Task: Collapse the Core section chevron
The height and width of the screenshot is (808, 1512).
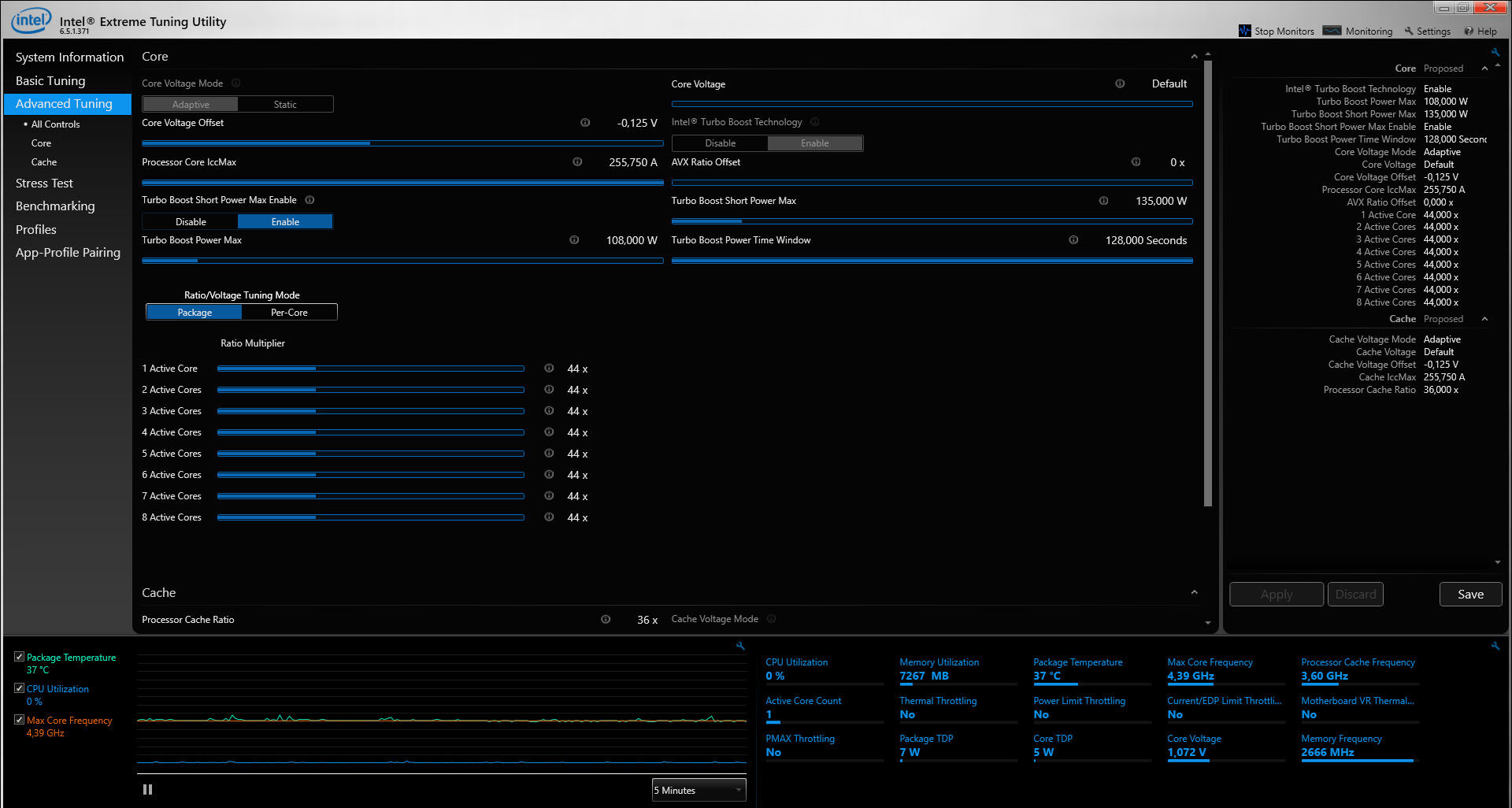Action: click(1194, 57)
